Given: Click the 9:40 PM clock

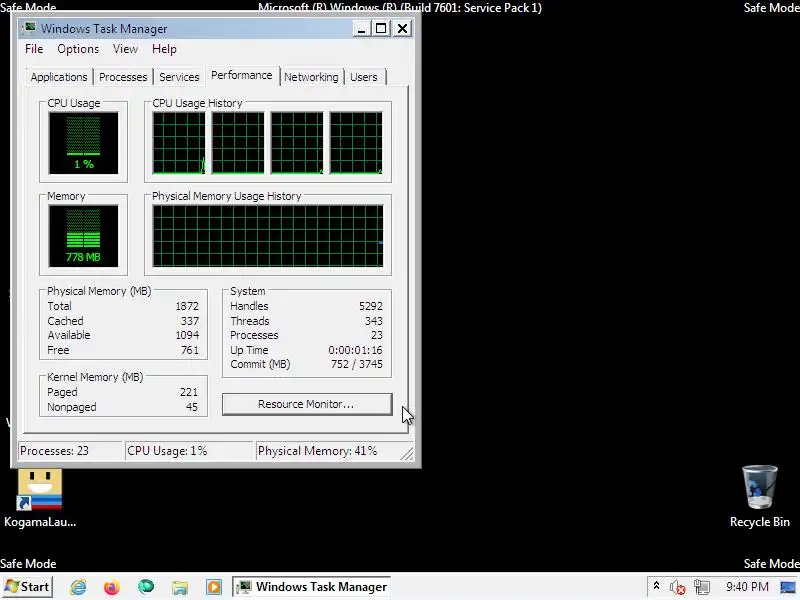Looking at the screenshot, I should click(x=747, y=587).
